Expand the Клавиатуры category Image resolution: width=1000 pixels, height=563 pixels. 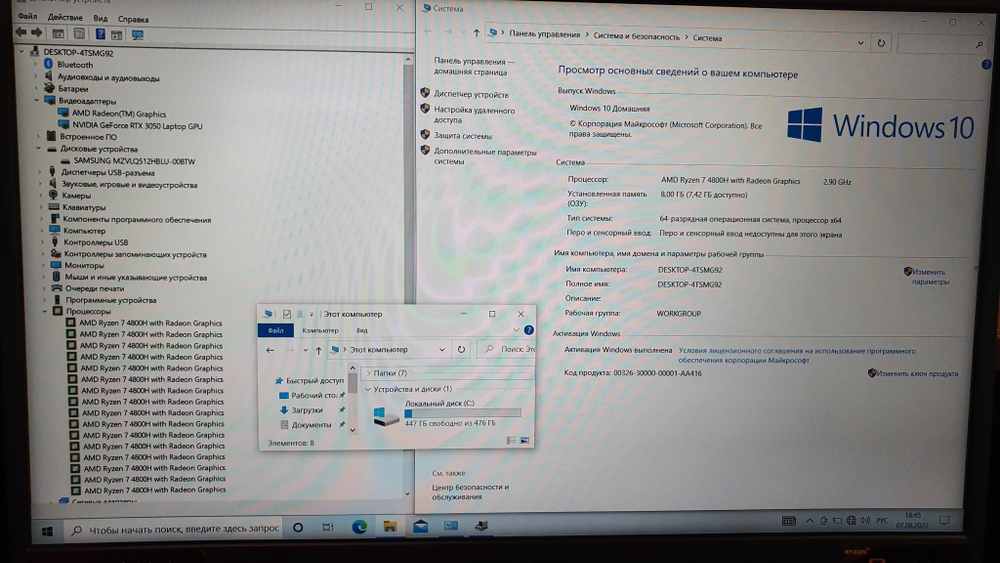pos(41,207)
